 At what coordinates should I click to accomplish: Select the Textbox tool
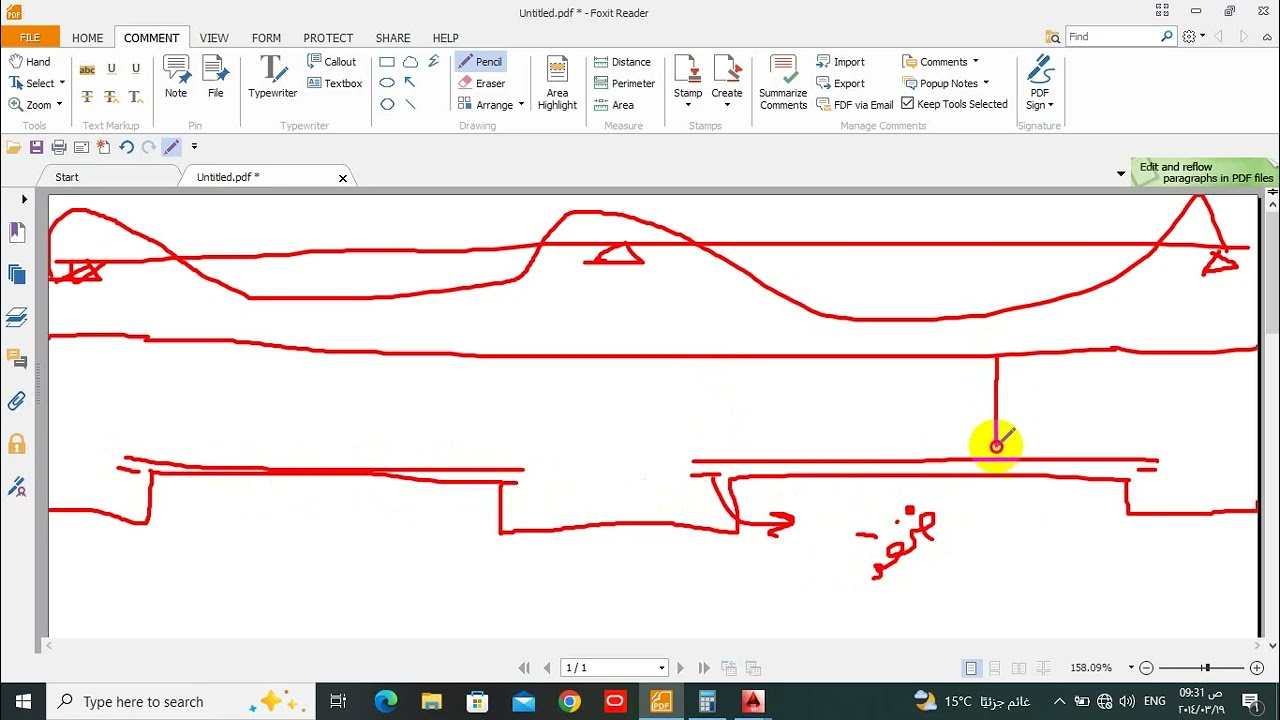(x=335, y=83)
